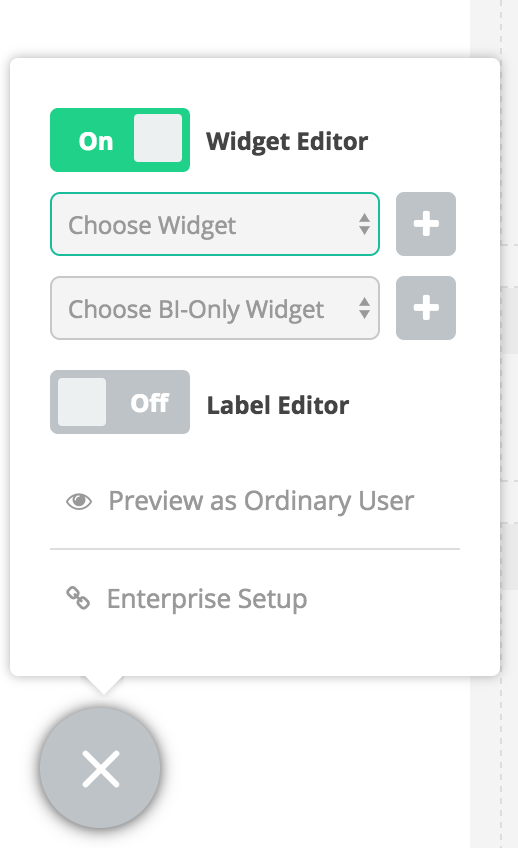Open the Choose Widget dropdown

[215, 224]
